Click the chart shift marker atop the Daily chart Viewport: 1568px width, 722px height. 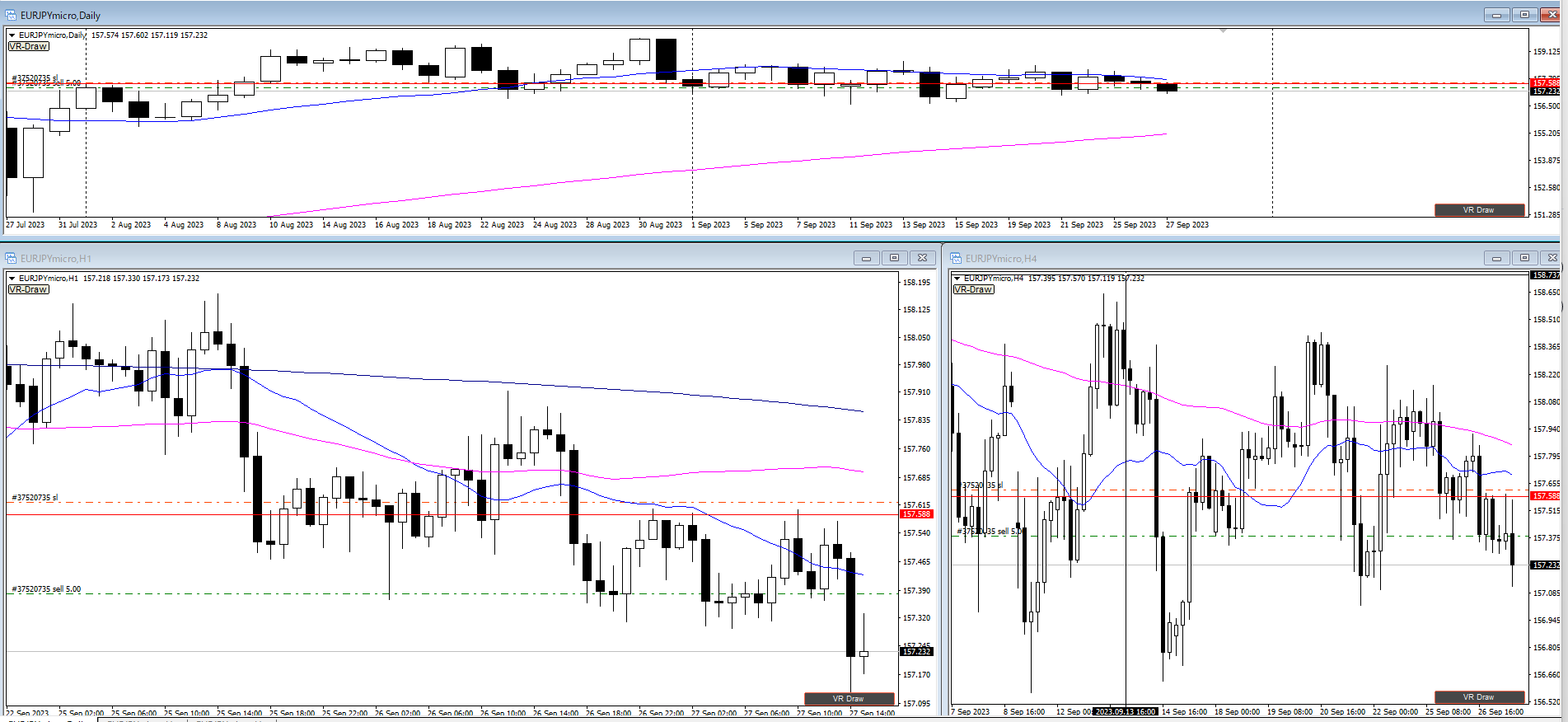pos(1224,30)
